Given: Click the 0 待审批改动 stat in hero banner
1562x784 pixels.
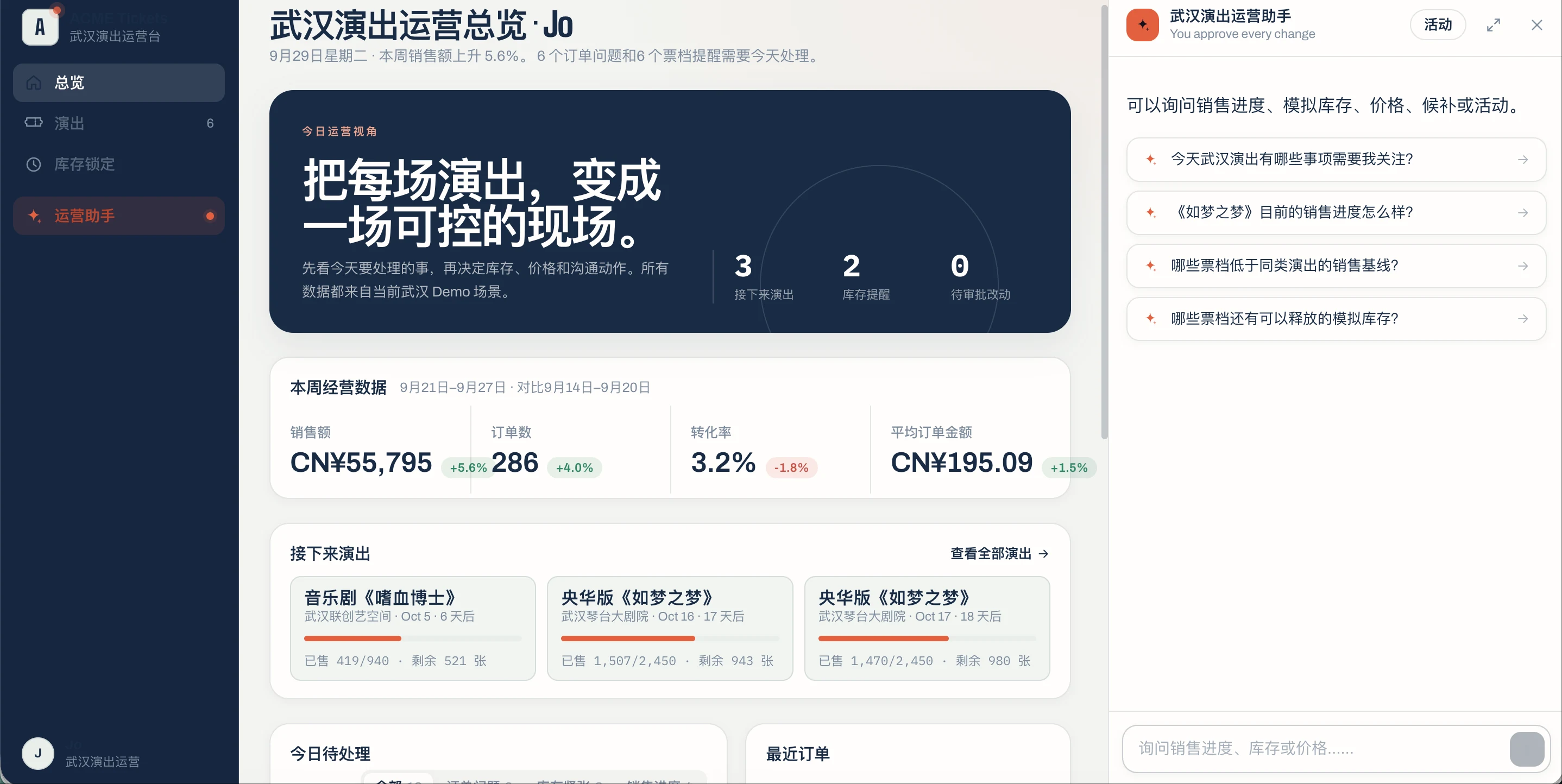Looking at the screenshot, I should [980, 276].
